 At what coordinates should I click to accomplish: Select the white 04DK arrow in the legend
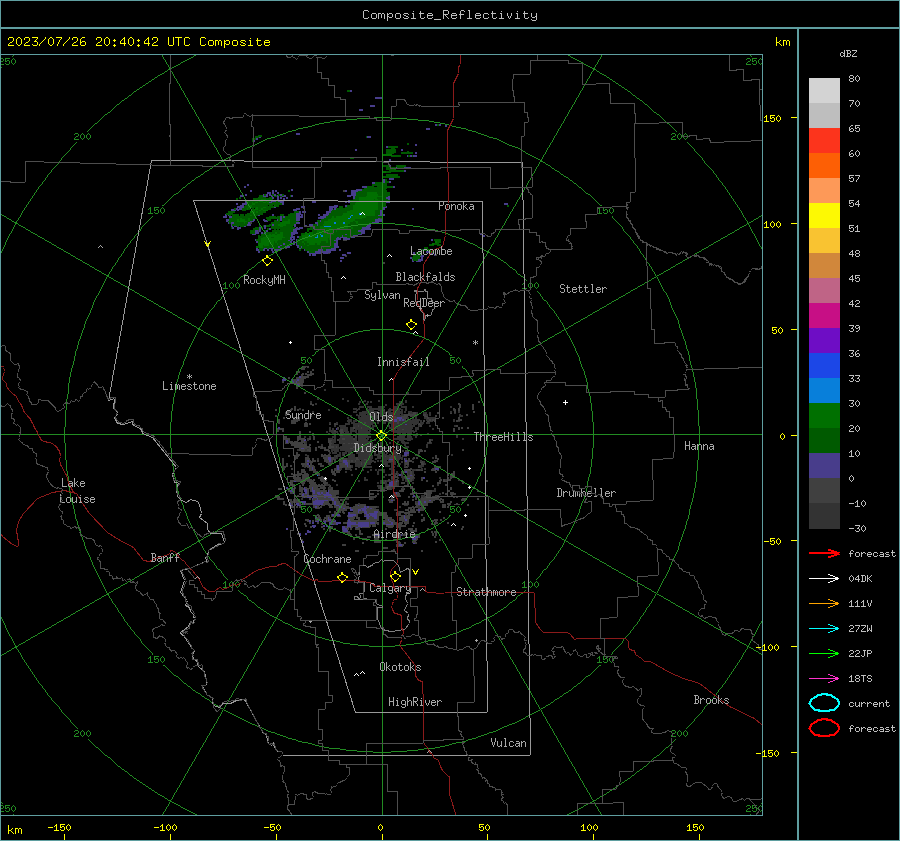point(824,579)
